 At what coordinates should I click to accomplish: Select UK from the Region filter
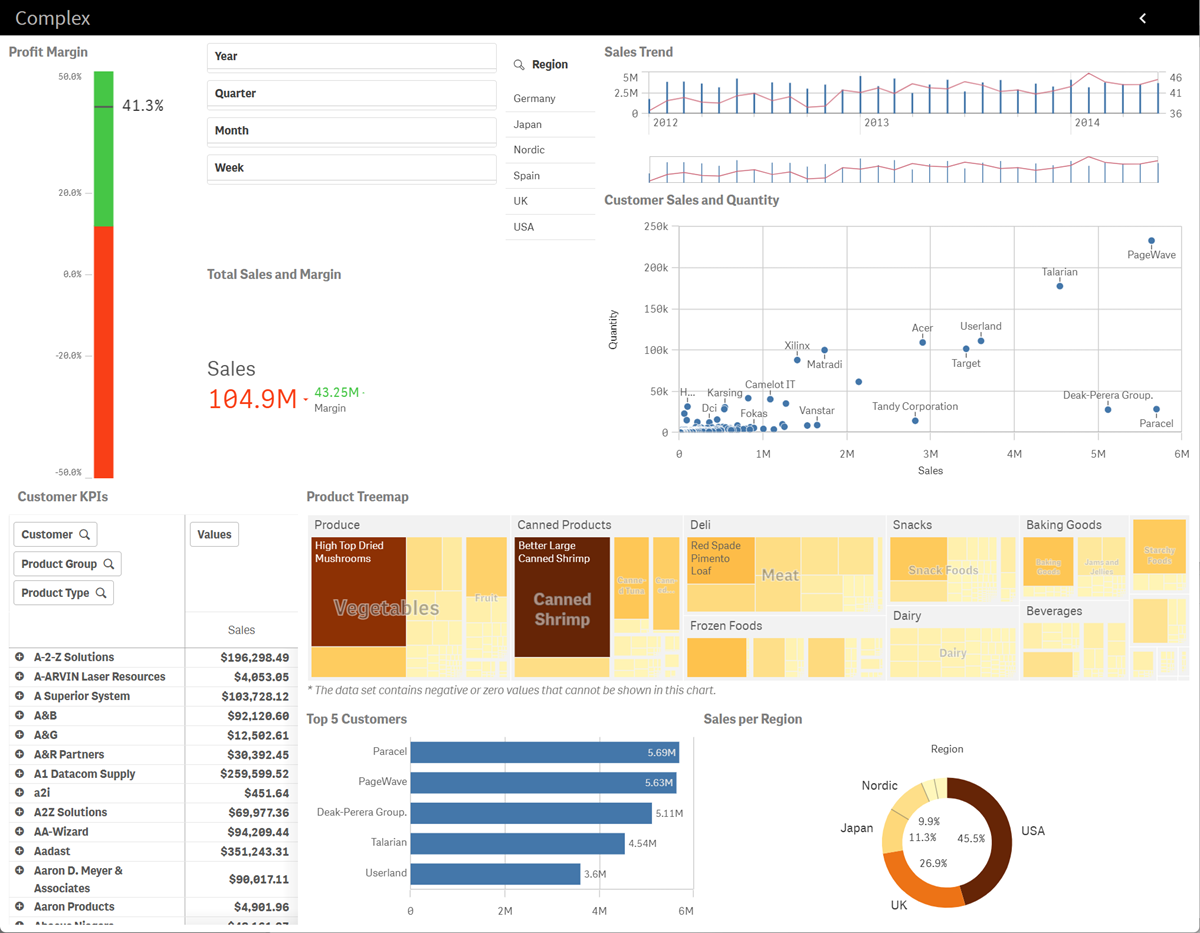(540, 200)
